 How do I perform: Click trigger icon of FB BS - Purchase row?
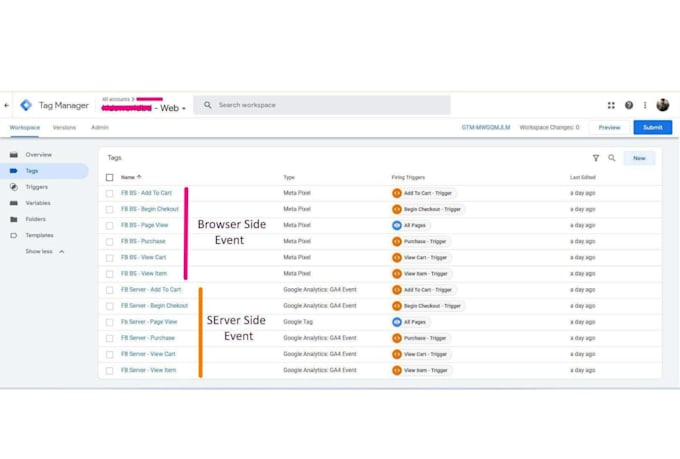397,241
